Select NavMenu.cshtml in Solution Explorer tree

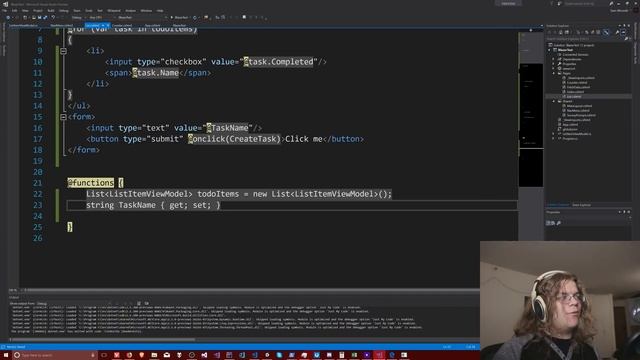[x=578, y=111]
